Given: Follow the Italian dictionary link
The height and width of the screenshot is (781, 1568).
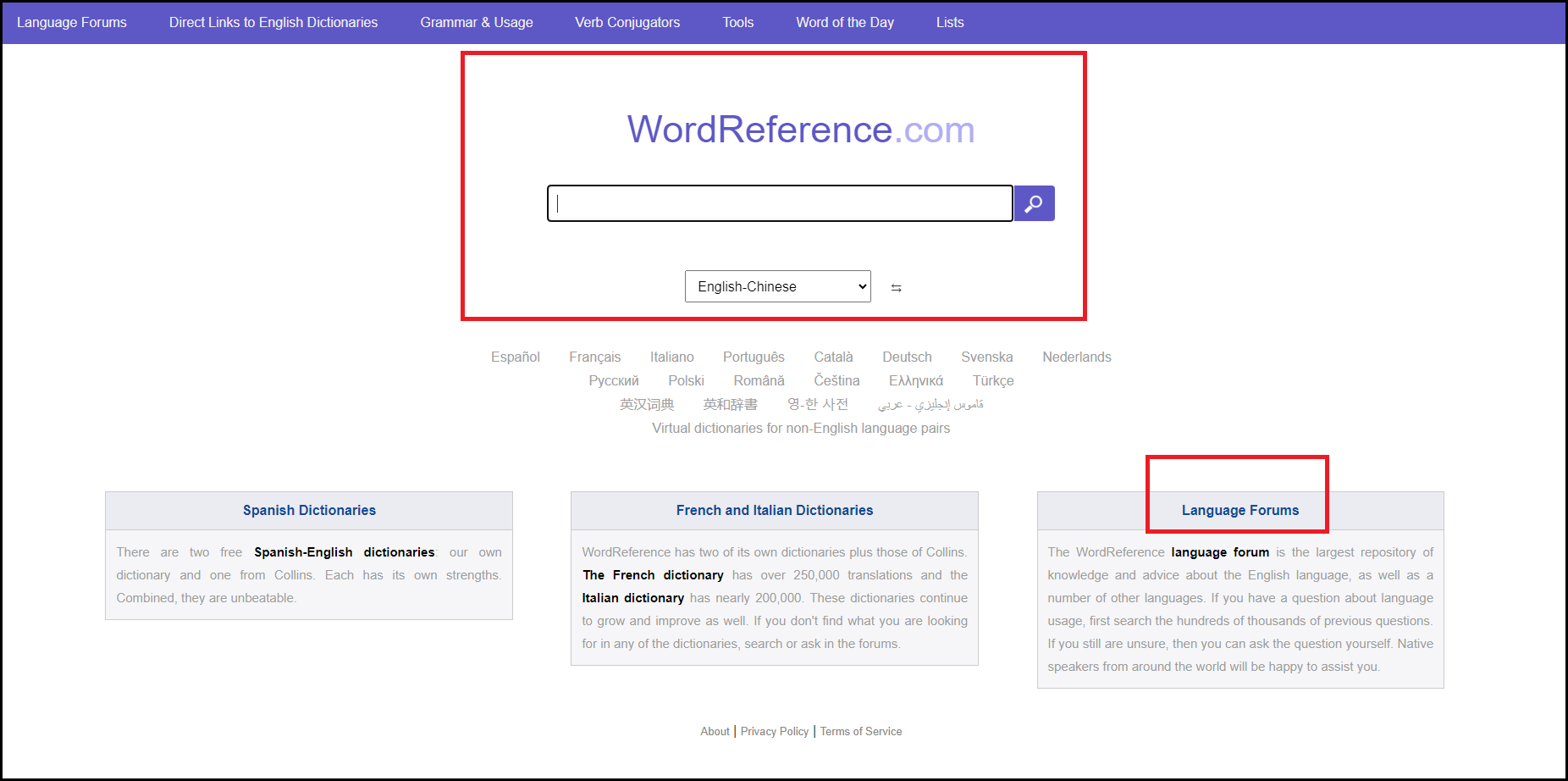Looking at the screenshot, I should click(633, 598).
